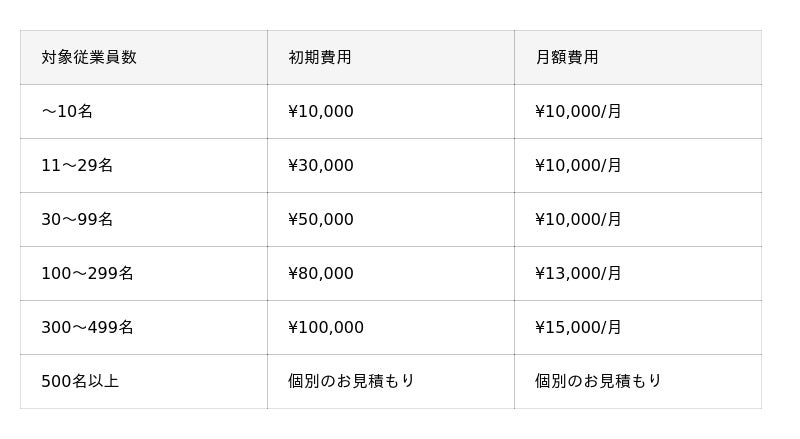The image size is (800, 439).
Task: Click the 初期費用 column header
Action: click(320, 57)
